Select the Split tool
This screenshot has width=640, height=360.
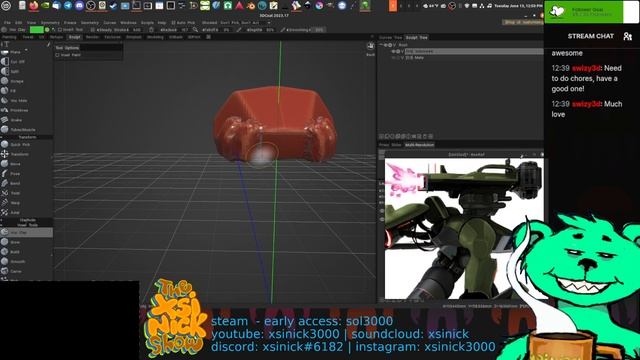pos(12,71)
